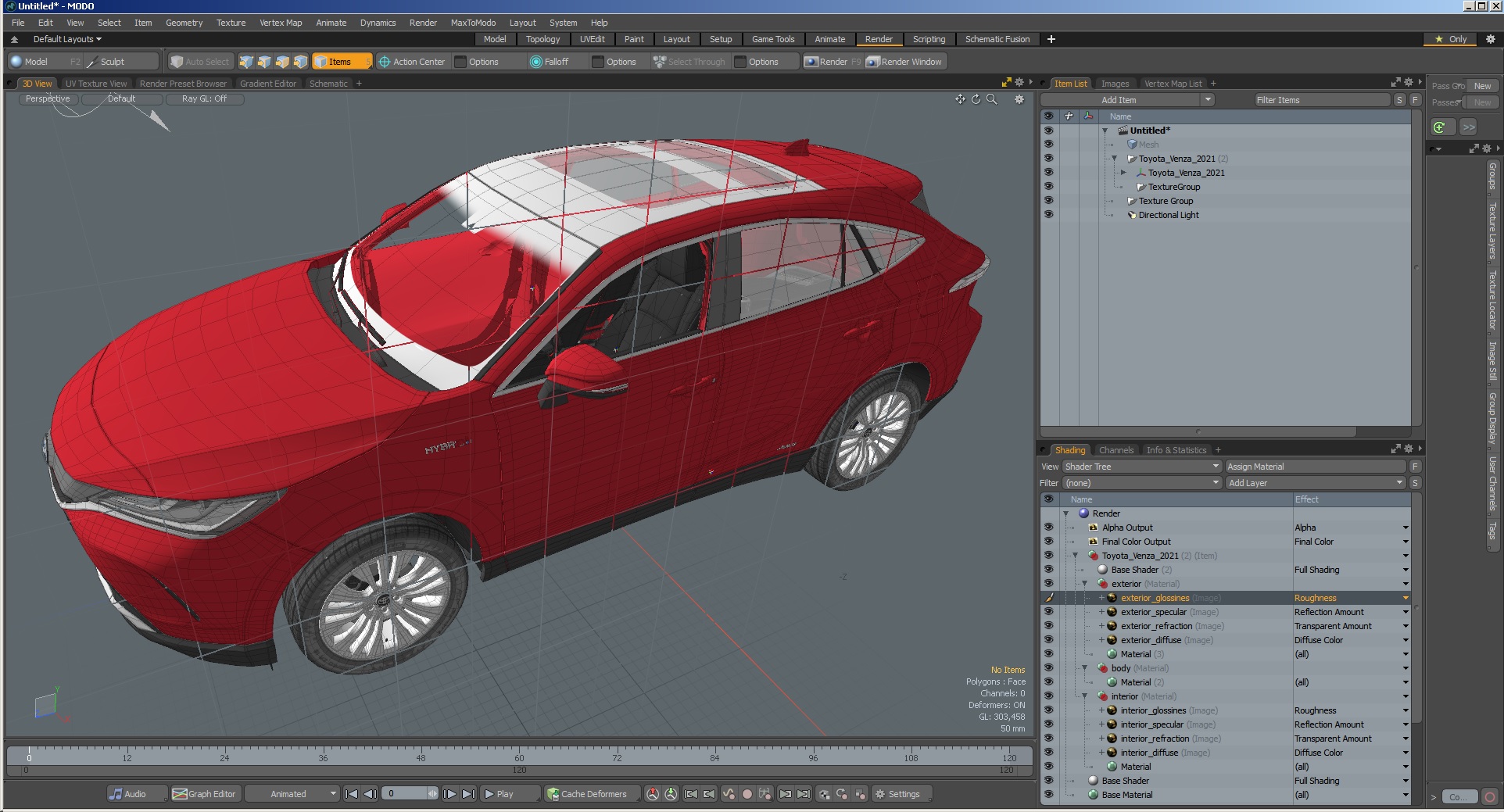Hide the Mesh item
Screen dimensions: 1504x812
coord(1048,145)
